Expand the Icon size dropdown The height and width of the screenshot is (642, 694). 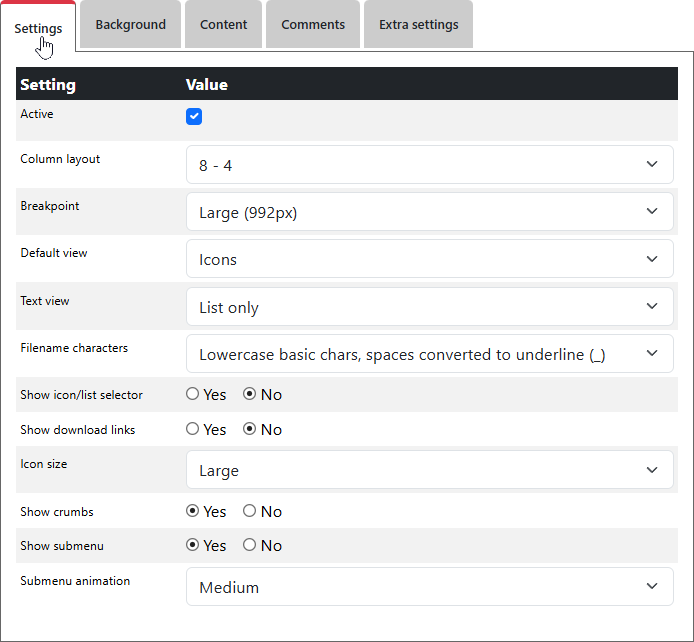(x=429, y=470)
